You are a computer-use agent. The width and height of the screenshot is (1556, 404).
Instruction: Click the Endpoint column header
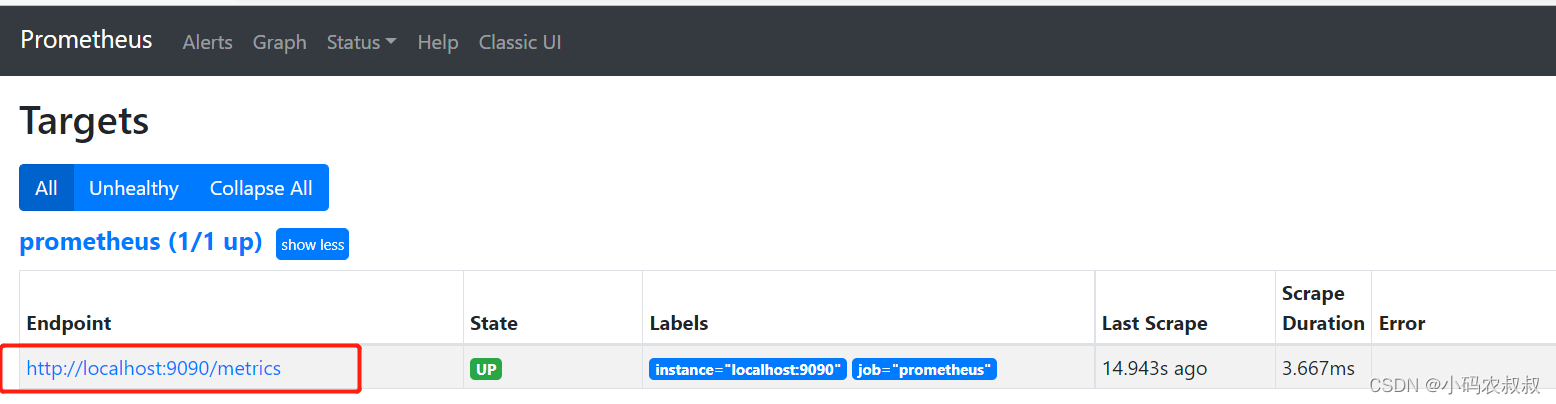click(69, 323)
